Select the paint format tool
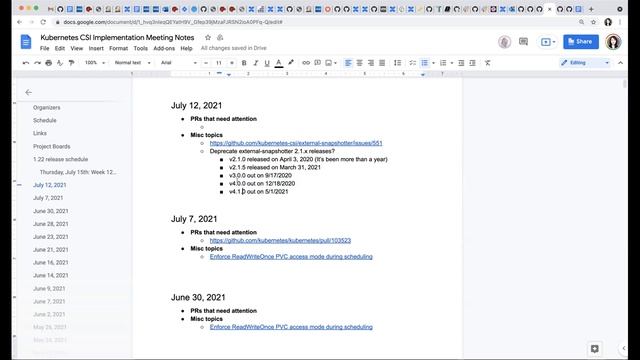The width and height of the screenshot is (640, 360). click(71, 63)
